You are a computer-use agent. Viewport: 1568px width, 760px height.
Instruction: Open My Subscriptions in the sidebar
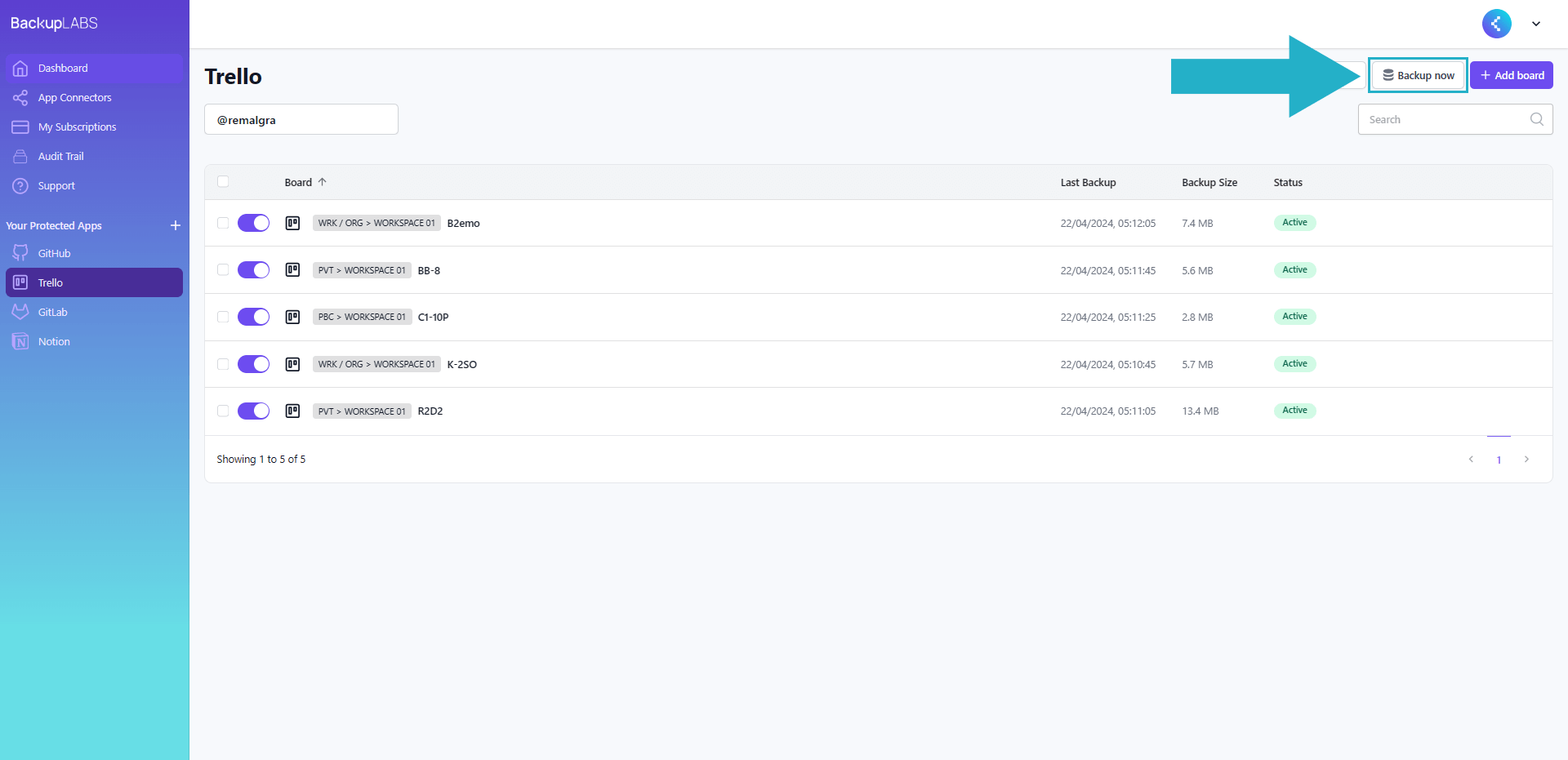click(94, 127)
